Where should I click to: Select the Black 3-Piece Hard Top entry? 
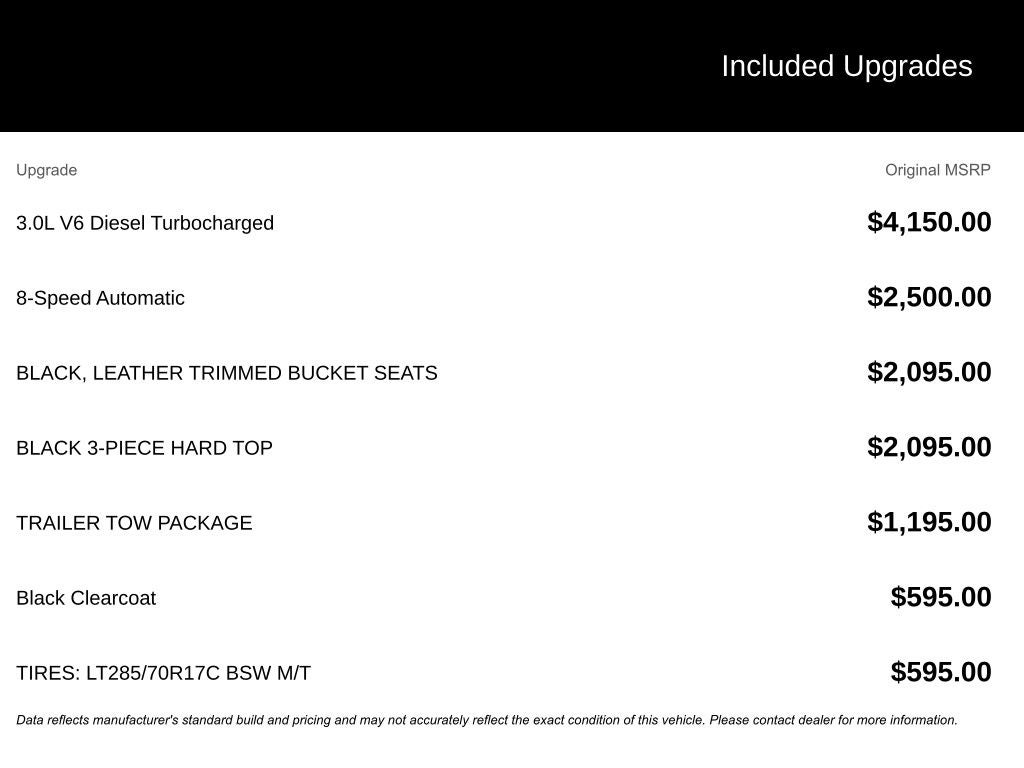click(144, 448)
